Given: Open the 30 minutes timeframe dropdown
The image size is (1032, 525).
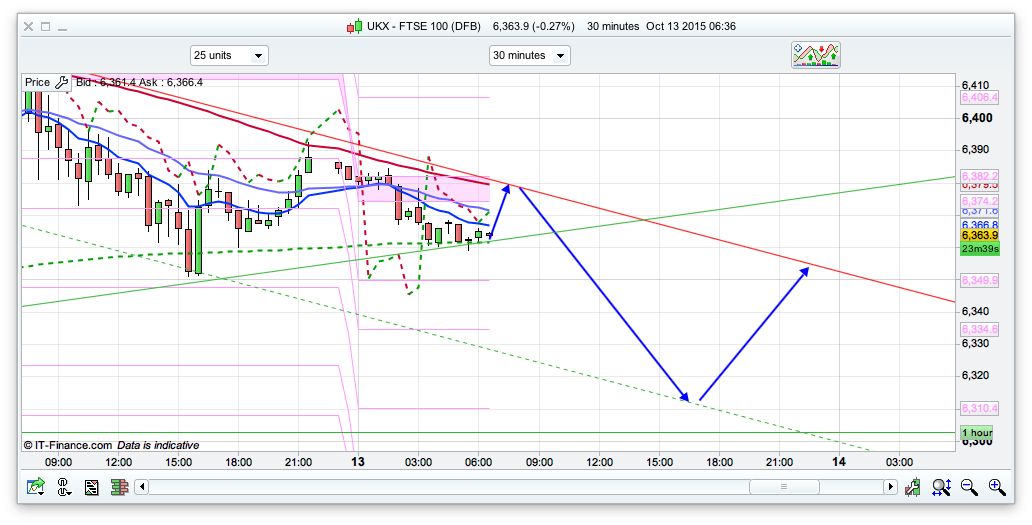Looking at the screenshot, I should (x=529, y=56).
